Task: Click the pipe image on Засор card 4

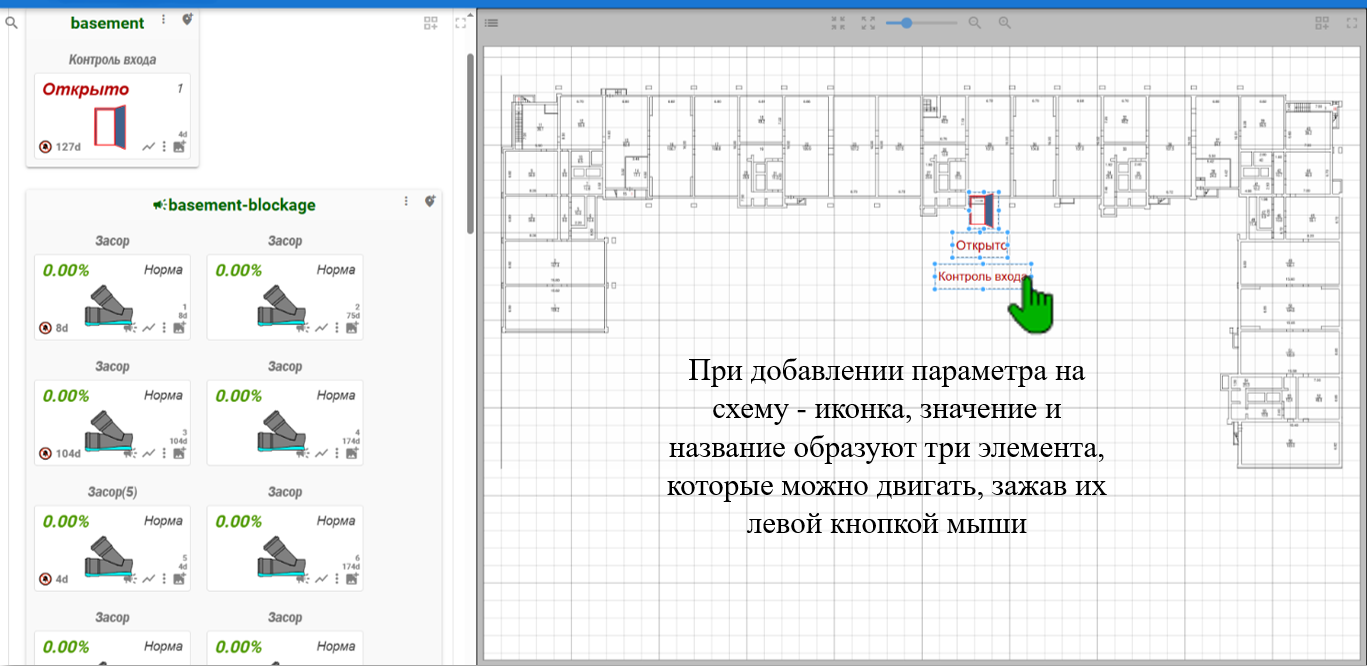Action: pyautogui.click(x=282, y=431)
